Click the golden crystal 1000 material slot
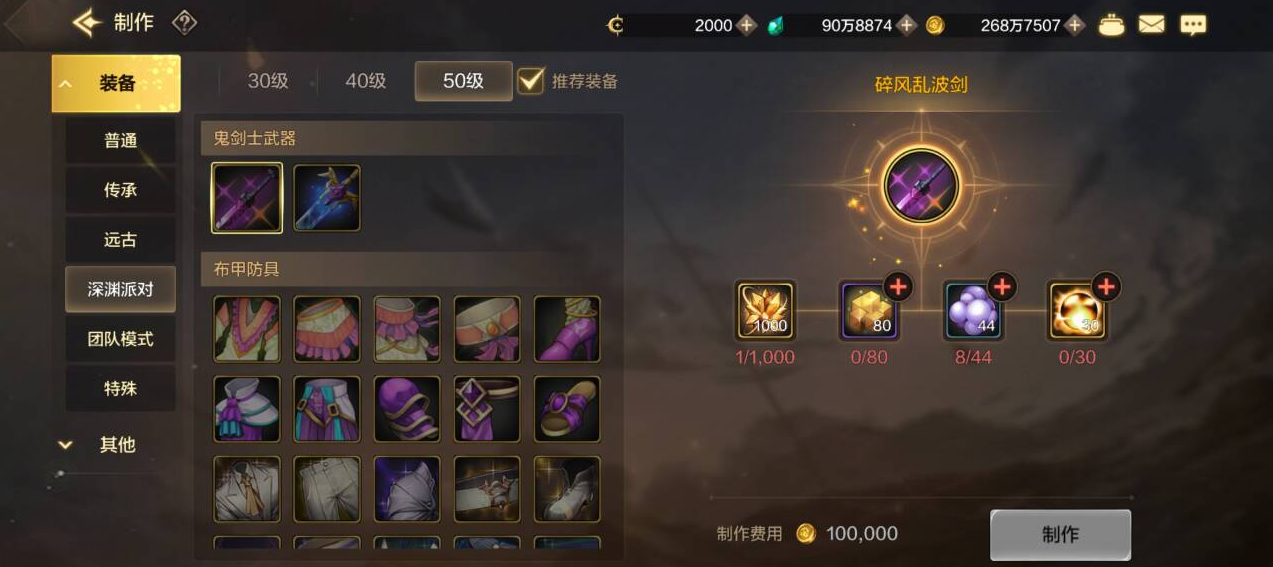The width and height of the screenshot is (1273, 567). click(x=765, y=311)
